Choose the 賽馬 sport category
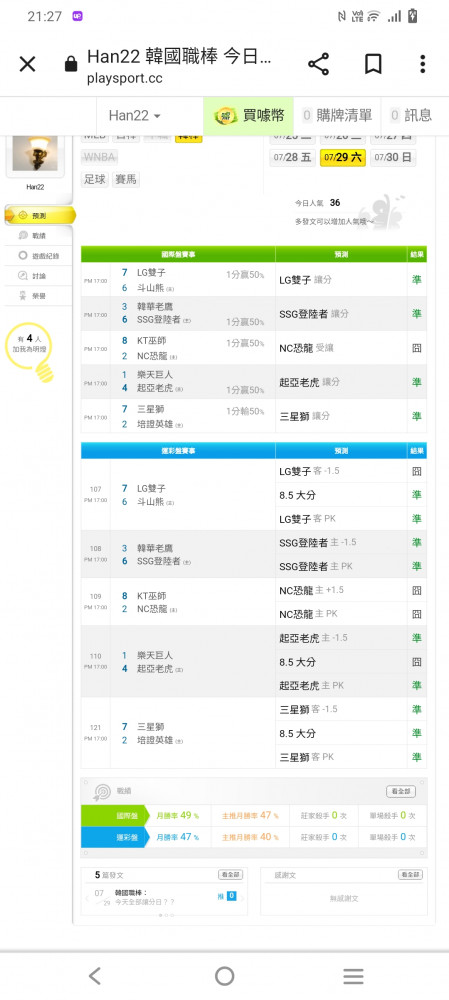The height and width of the screenshot is (1000, 449). click(x=125, y=179)
